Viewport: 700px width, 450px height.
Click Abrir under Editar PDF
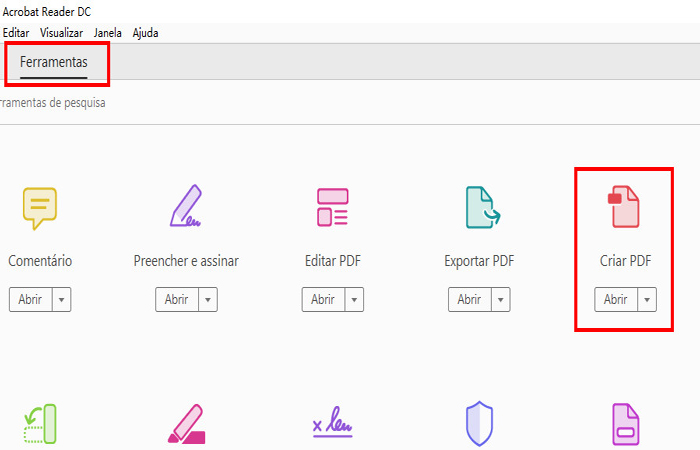click(323, 300)
